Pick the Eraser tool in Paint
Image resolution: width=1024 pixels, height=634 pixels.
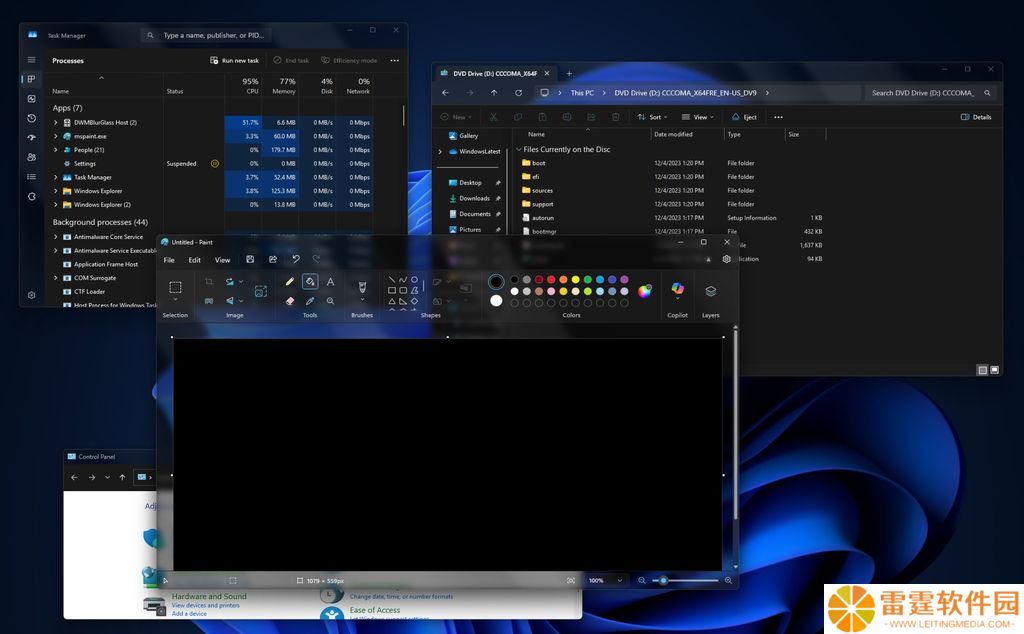point(289,301)
